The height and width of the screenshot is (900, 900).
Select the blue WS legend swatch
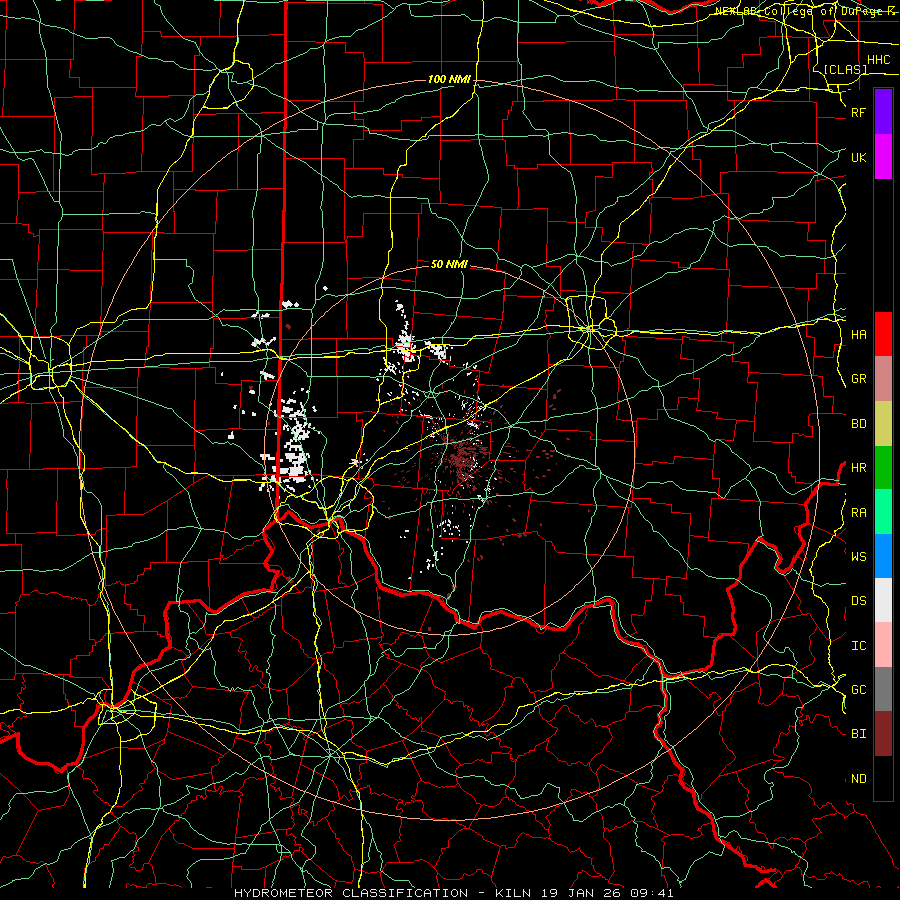[x=883, y=556]
